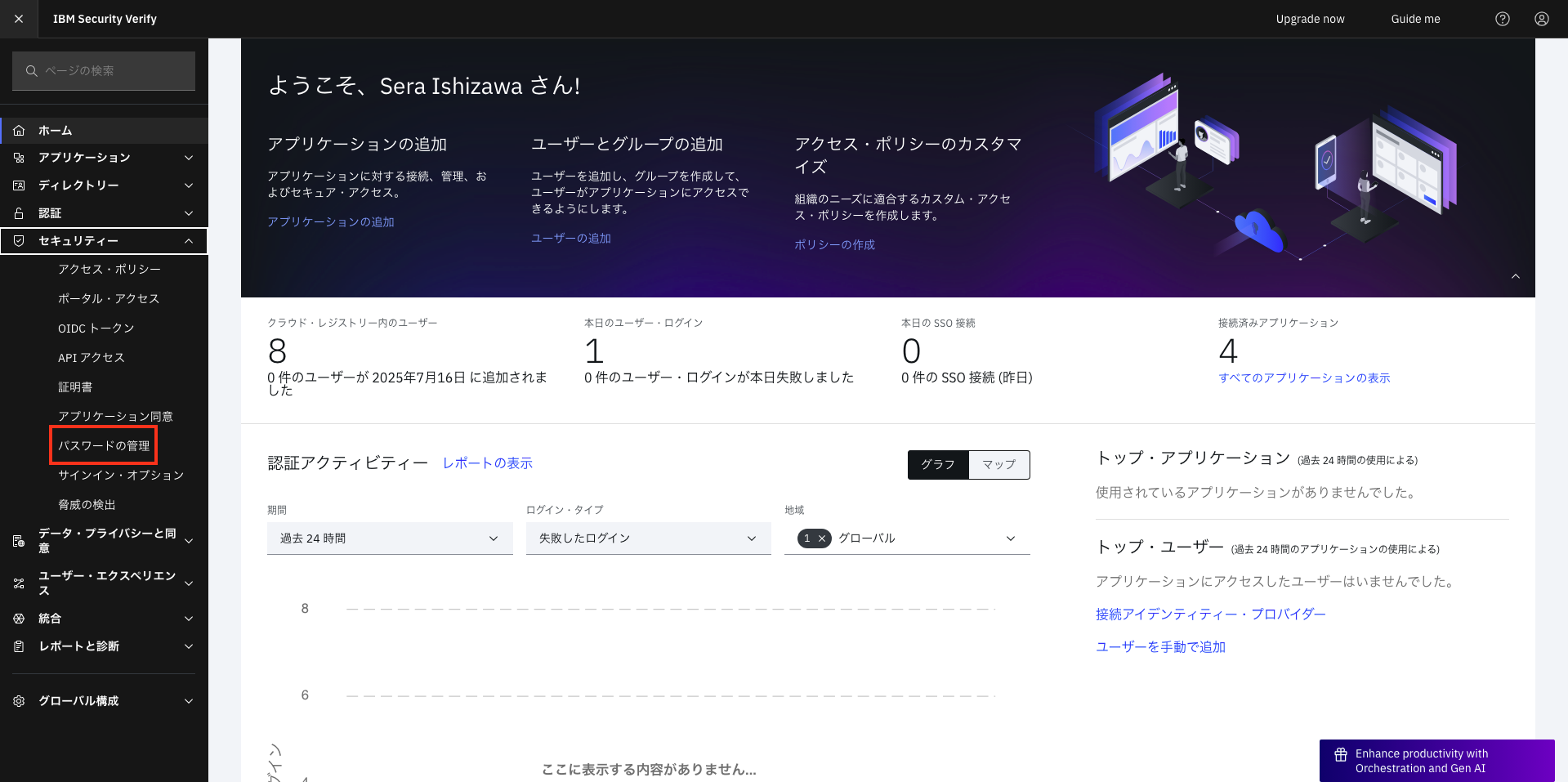Open 証明書 in the security menu
The height and width of the screenshot is (782, 1568).
tap(75, 387)
